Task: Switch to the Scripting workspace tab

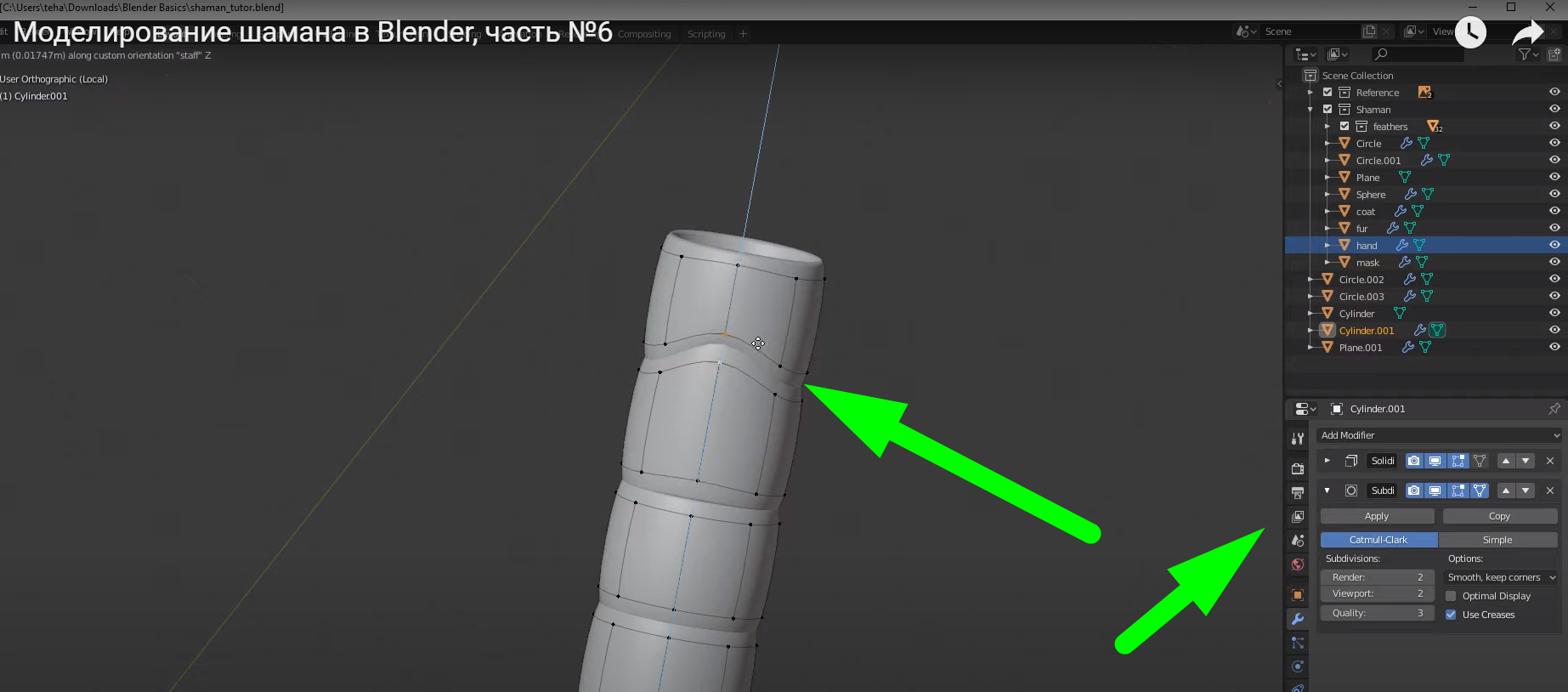Action: click(706, 34)
